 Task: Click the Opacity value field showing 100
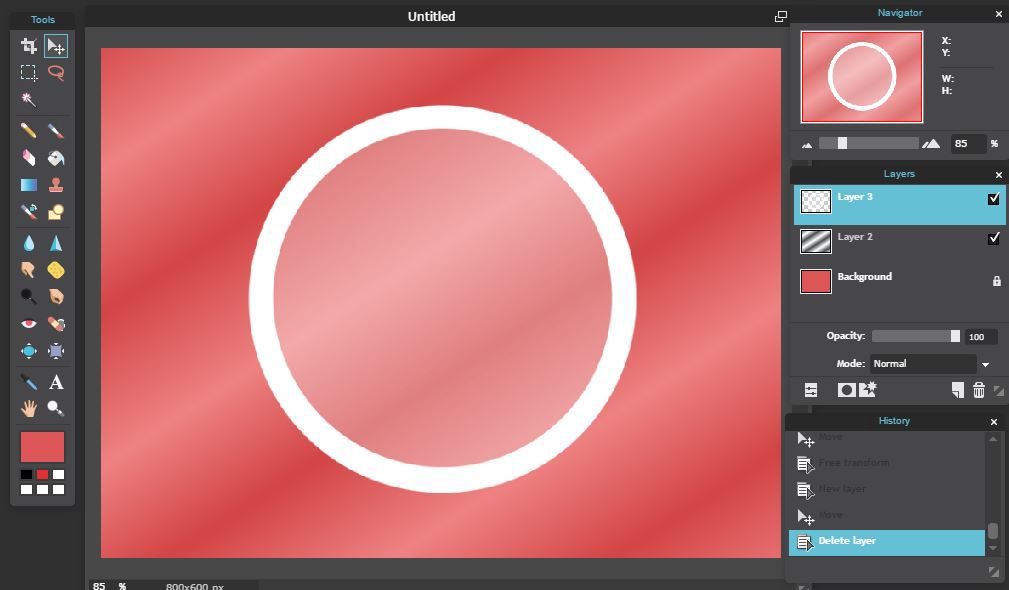(981, 336)
